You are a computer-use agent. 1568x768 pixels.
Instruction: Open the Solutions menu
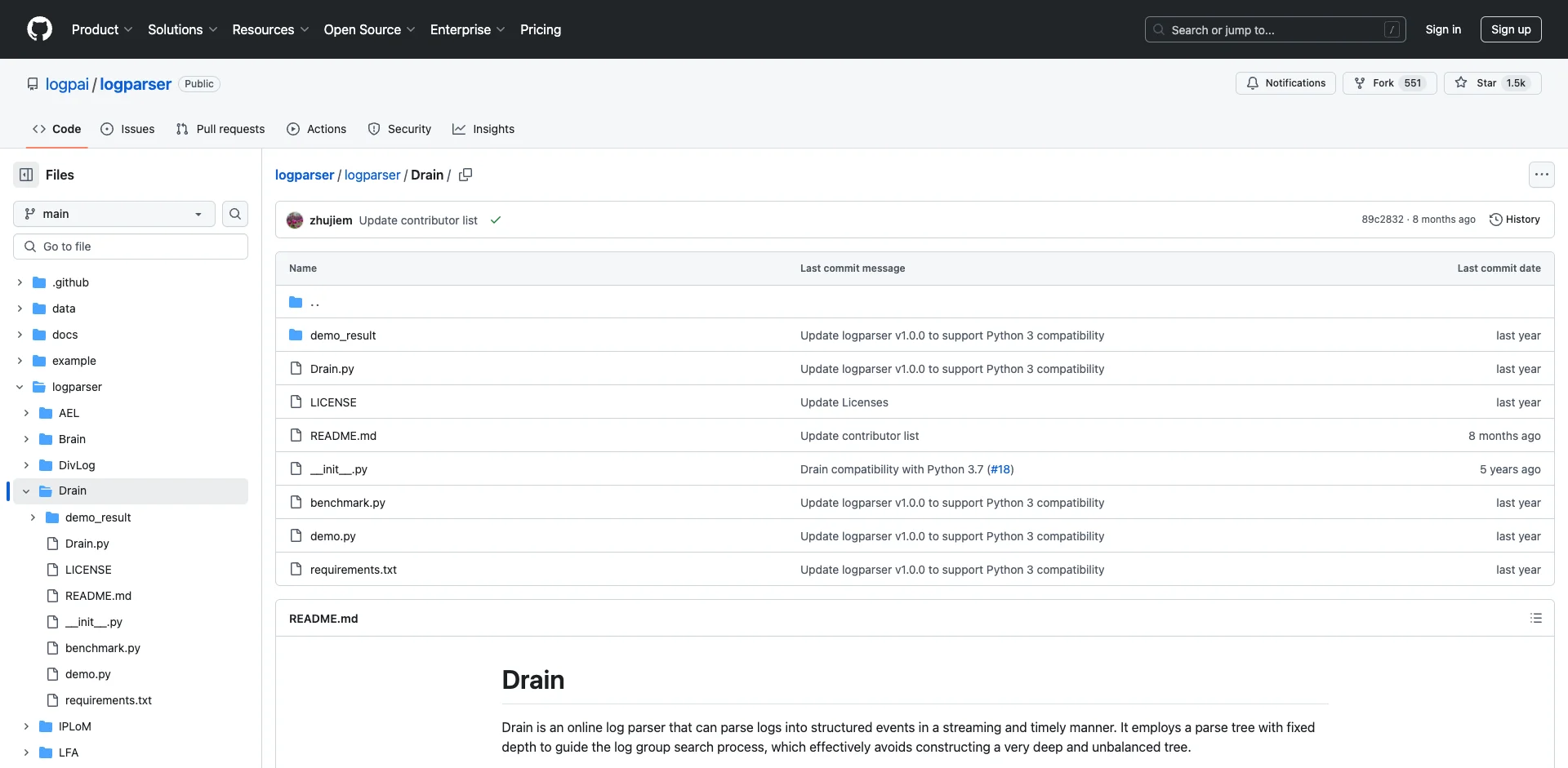pos(183,29)
